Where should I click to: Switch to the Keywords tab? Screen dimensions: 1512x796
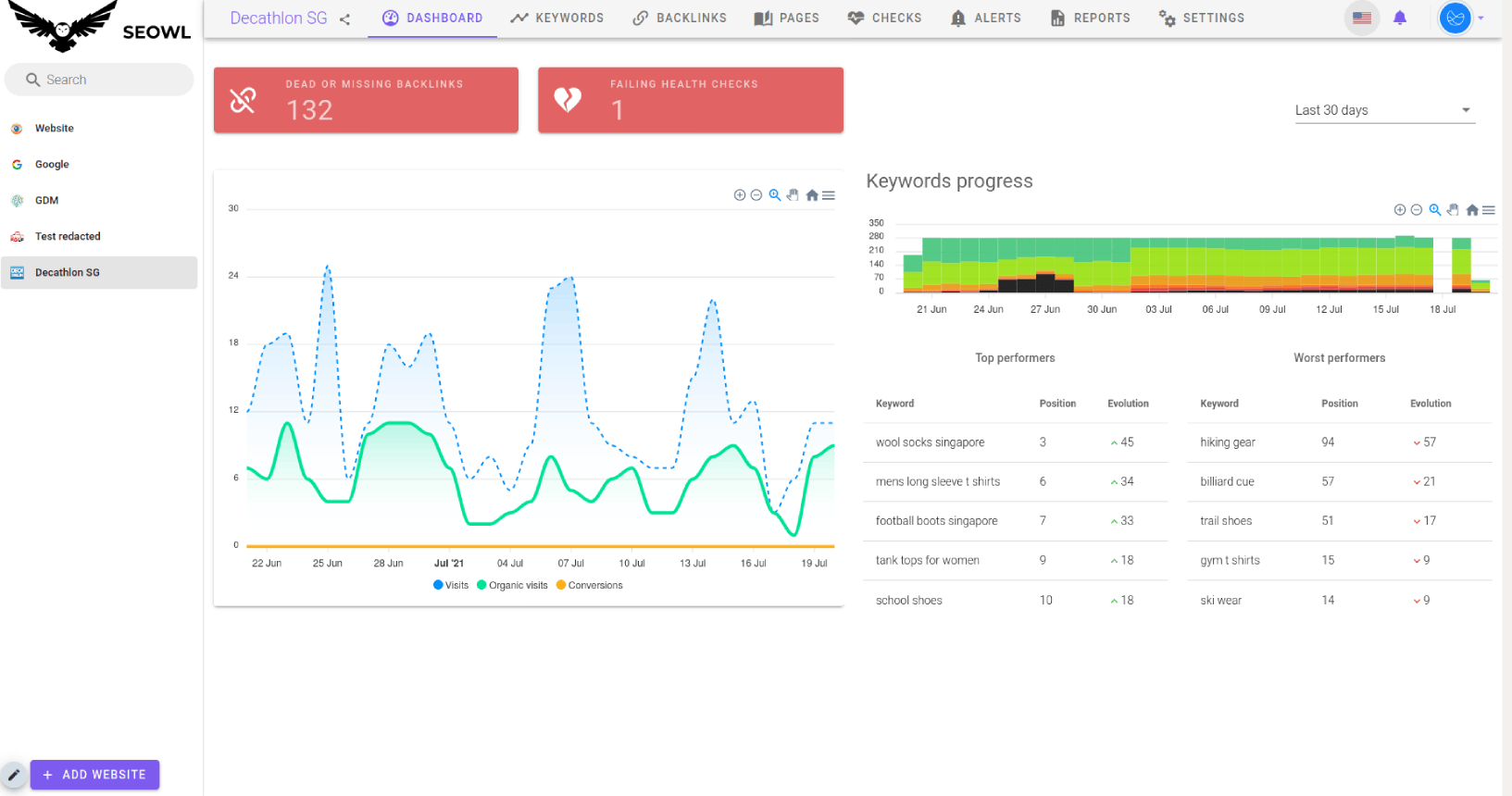click(557, 18)
